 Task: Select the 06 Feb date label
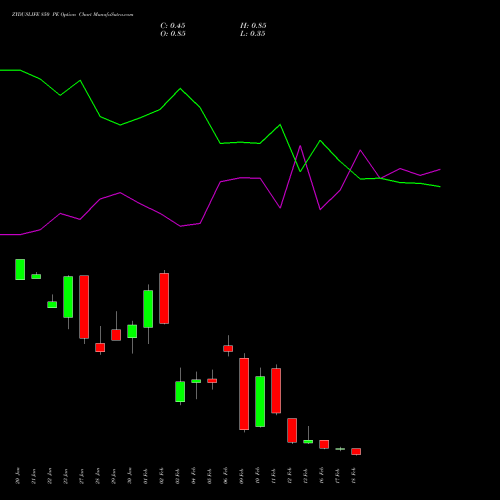[226, 476]
